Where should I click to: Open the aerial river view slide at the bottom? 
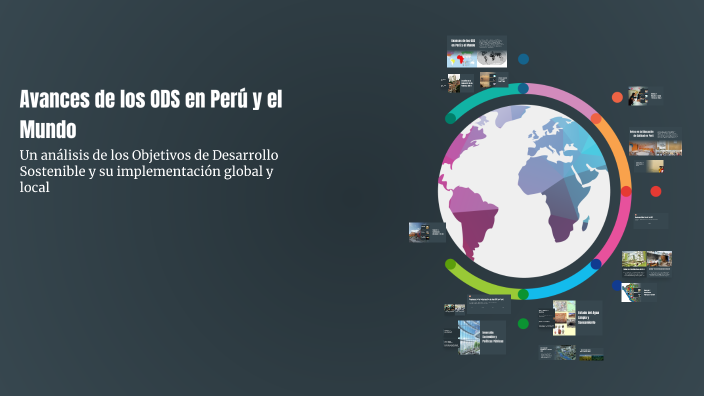click(557, 352)
